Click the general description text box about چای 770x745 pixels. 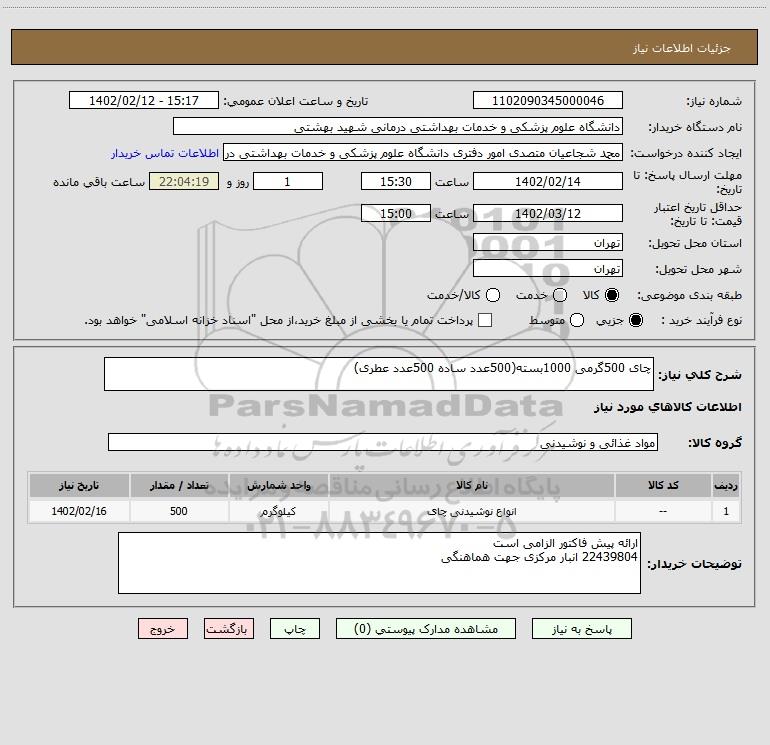[x=379, y=374]
